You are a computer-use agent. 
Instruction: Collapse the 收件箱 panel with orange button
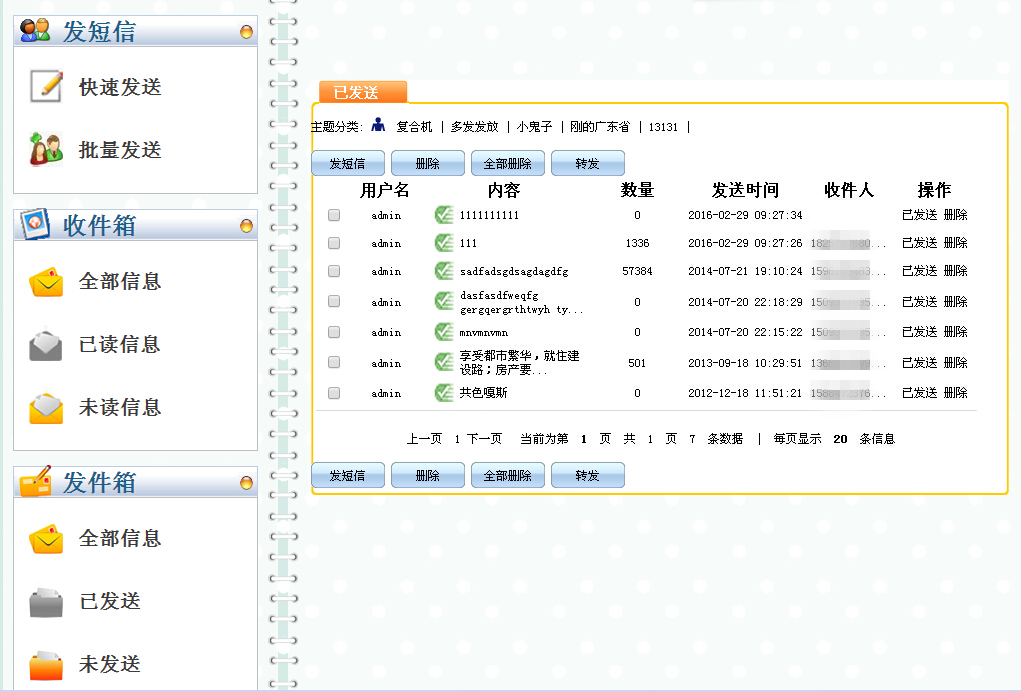click(246, 225)
